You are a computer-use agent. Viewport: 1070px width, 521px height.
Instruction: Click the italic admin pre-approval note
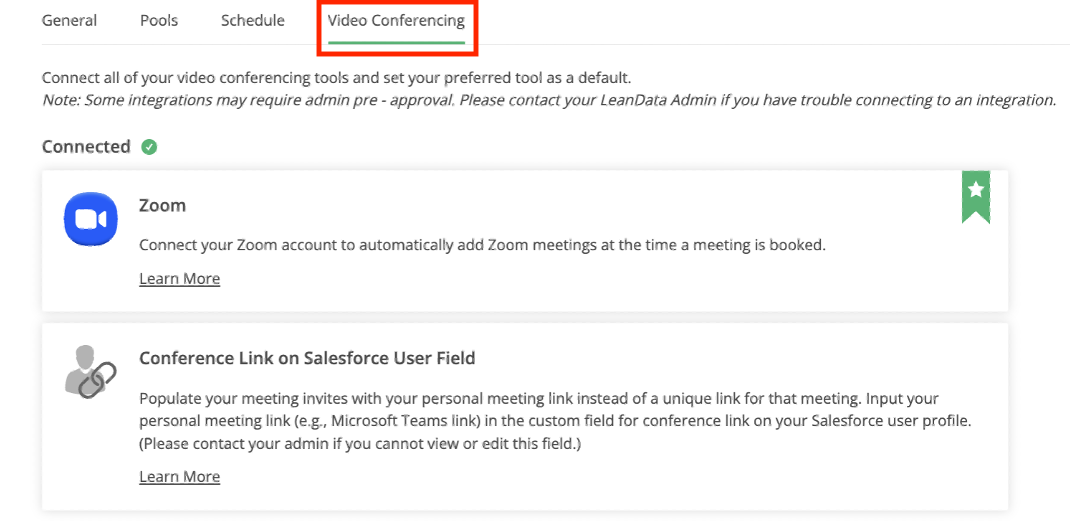coord(548,100)
